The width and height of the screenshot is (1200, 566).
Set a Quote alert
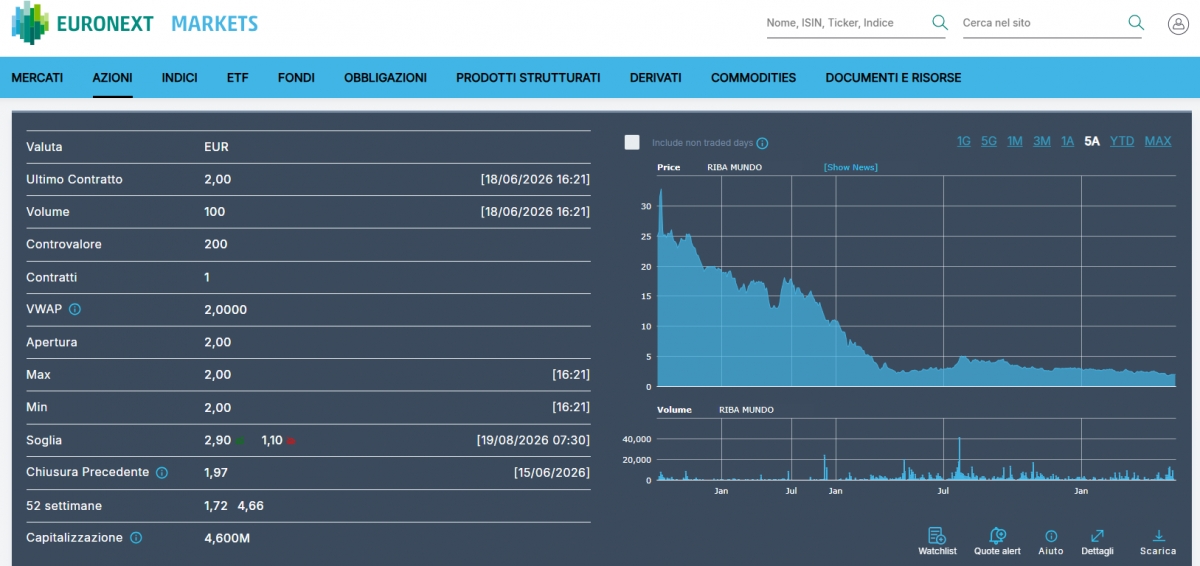pos(997,541)
